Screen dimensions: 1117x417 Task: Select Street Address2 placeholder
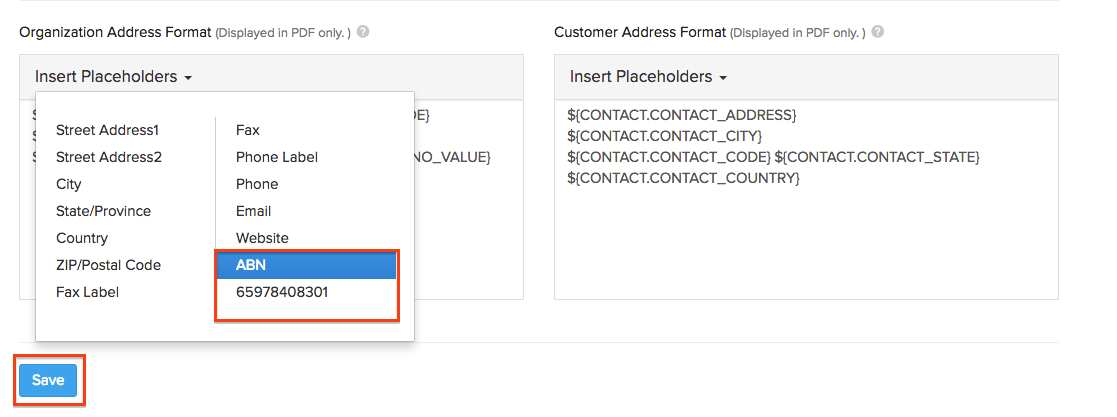108,157
